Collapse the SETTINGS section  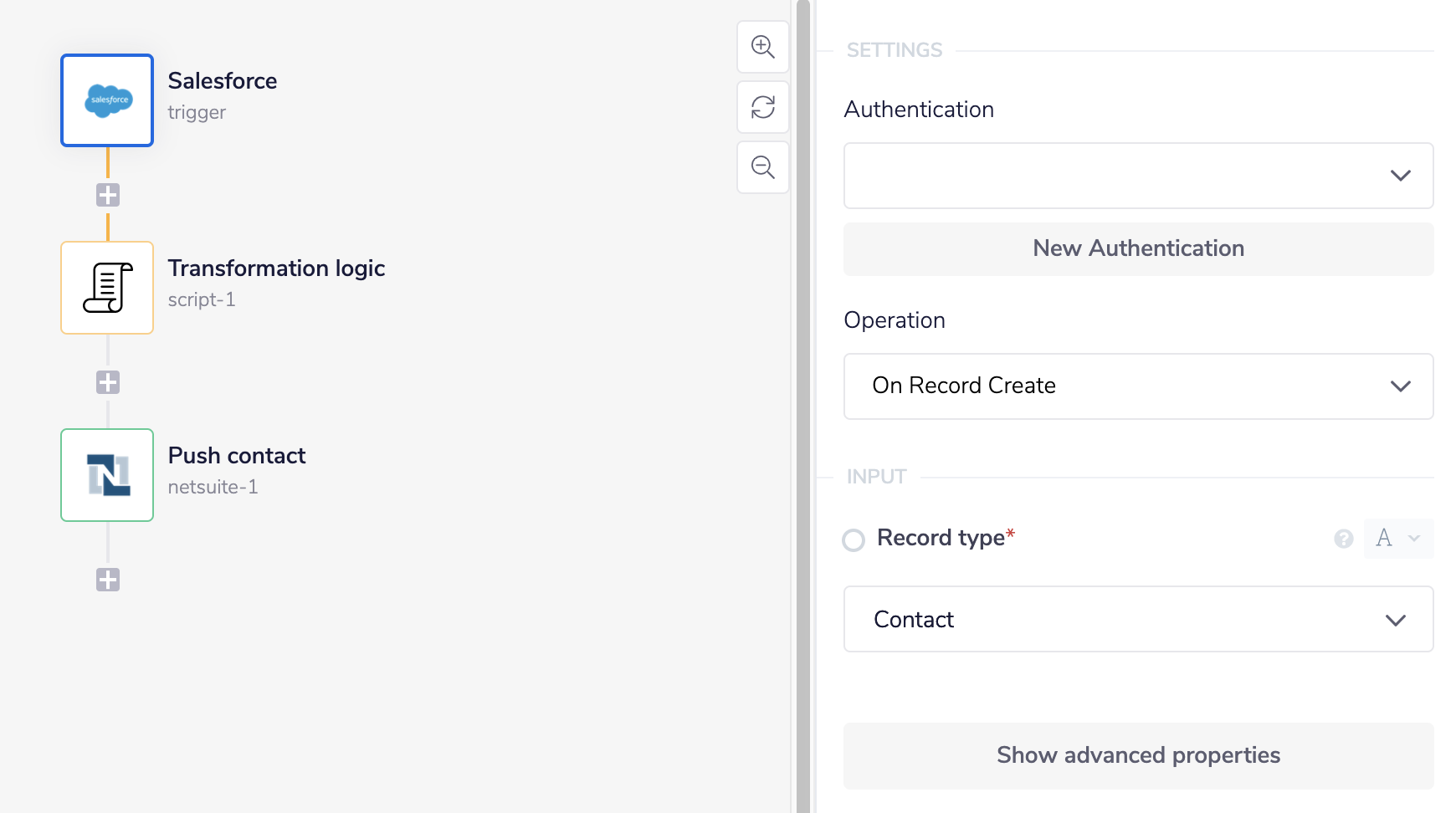coord(893,49)
